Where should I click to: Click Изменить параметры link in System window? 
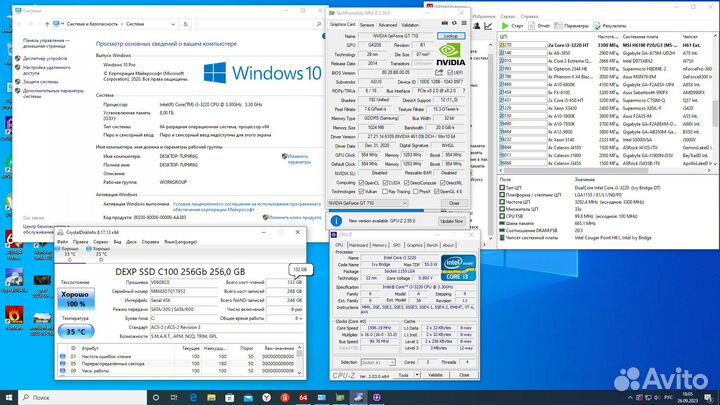click(x=299, y=159)
